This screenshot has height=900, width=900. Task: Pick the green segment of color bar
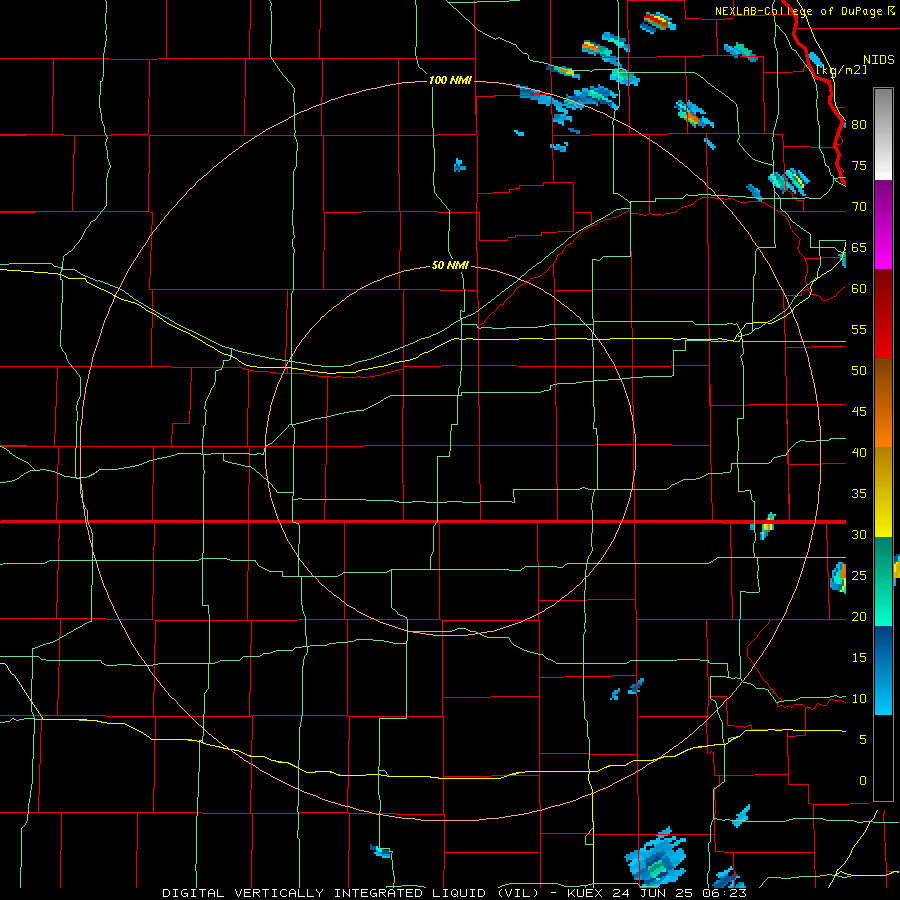[x=883, y=581]
